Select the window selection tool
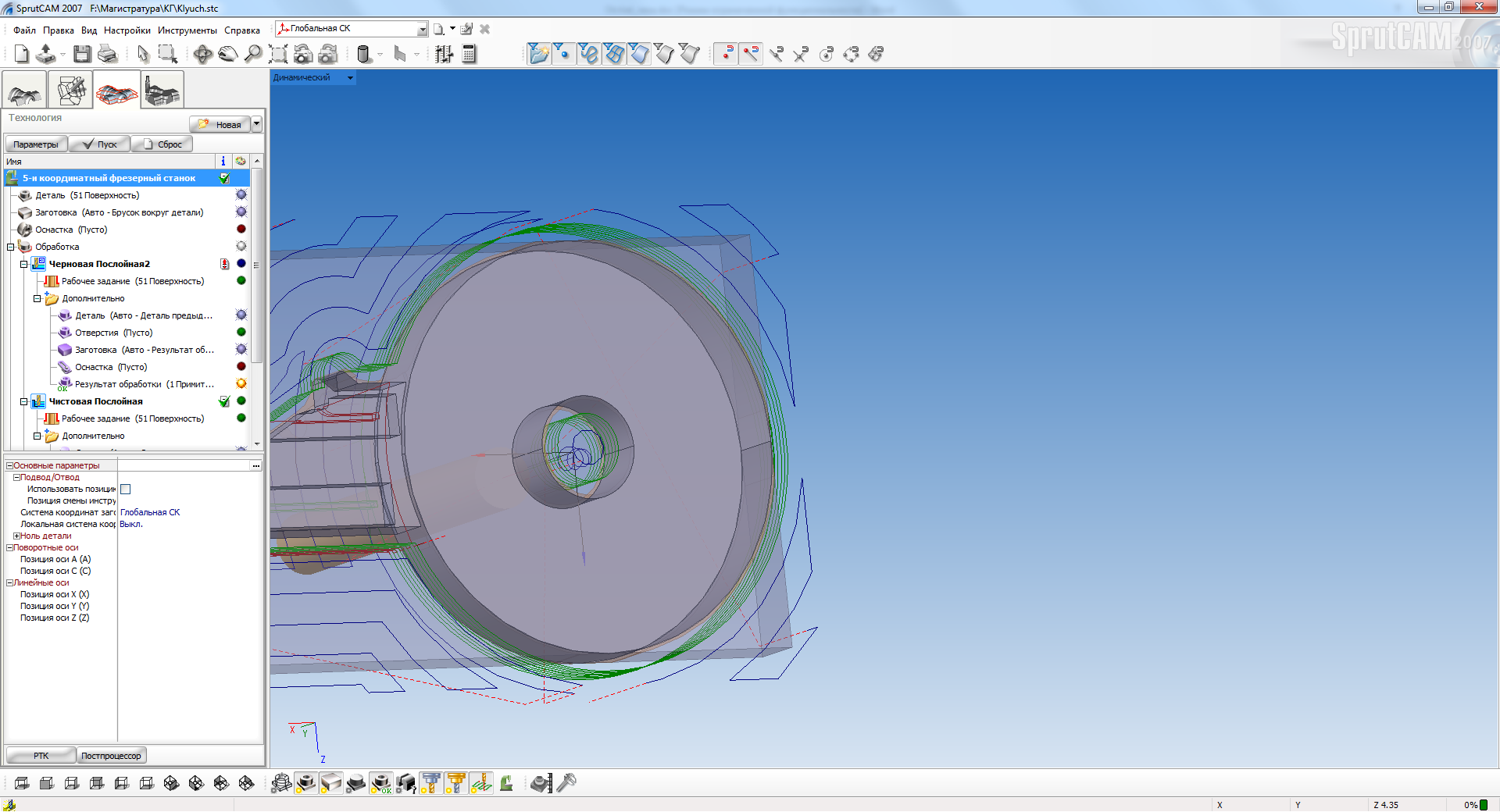The width and height of the screenshot is (1500, 812). tap(167, 54)
